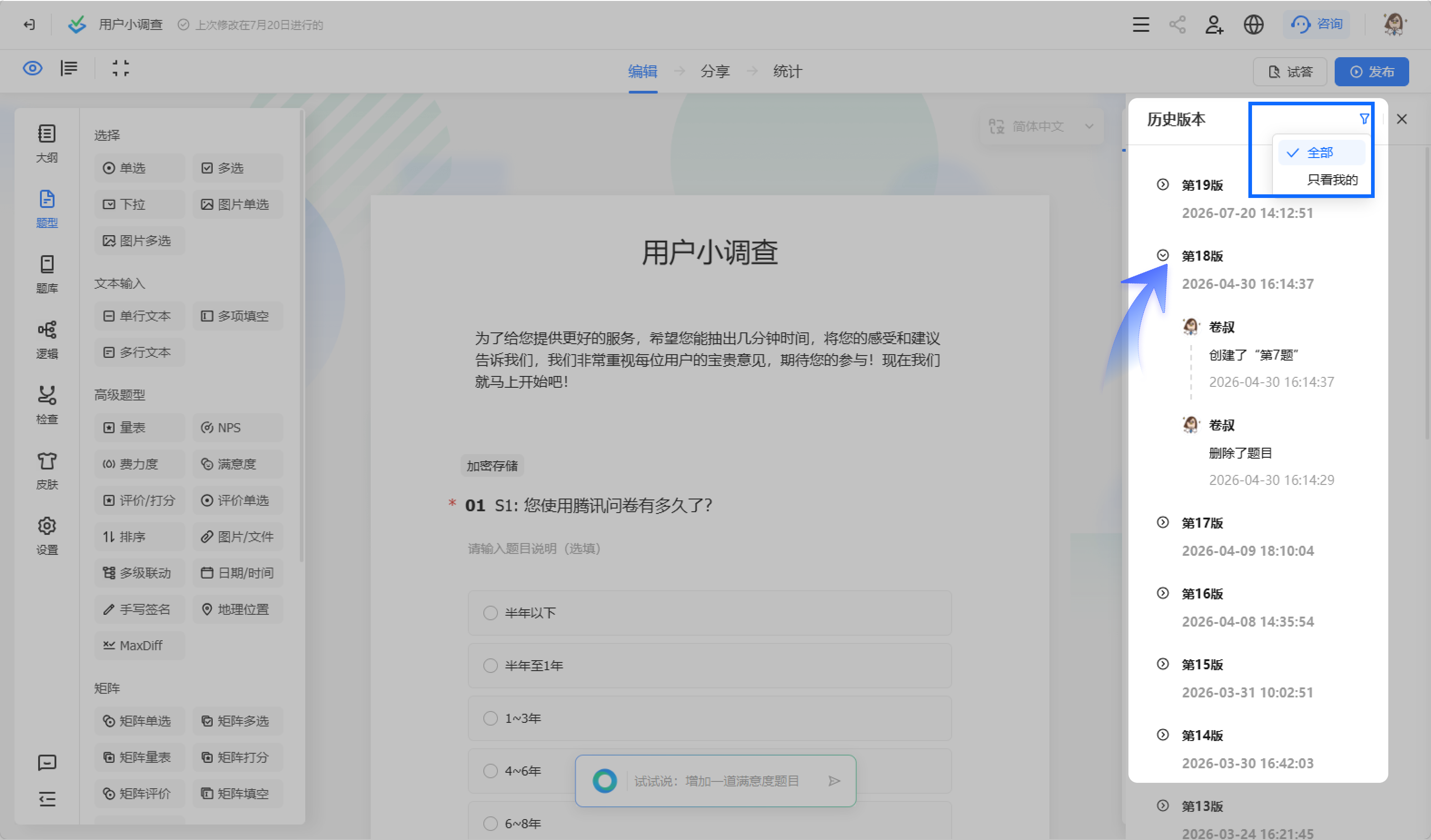Click the survey name 用户小调查 in the header

coord(131,25)
